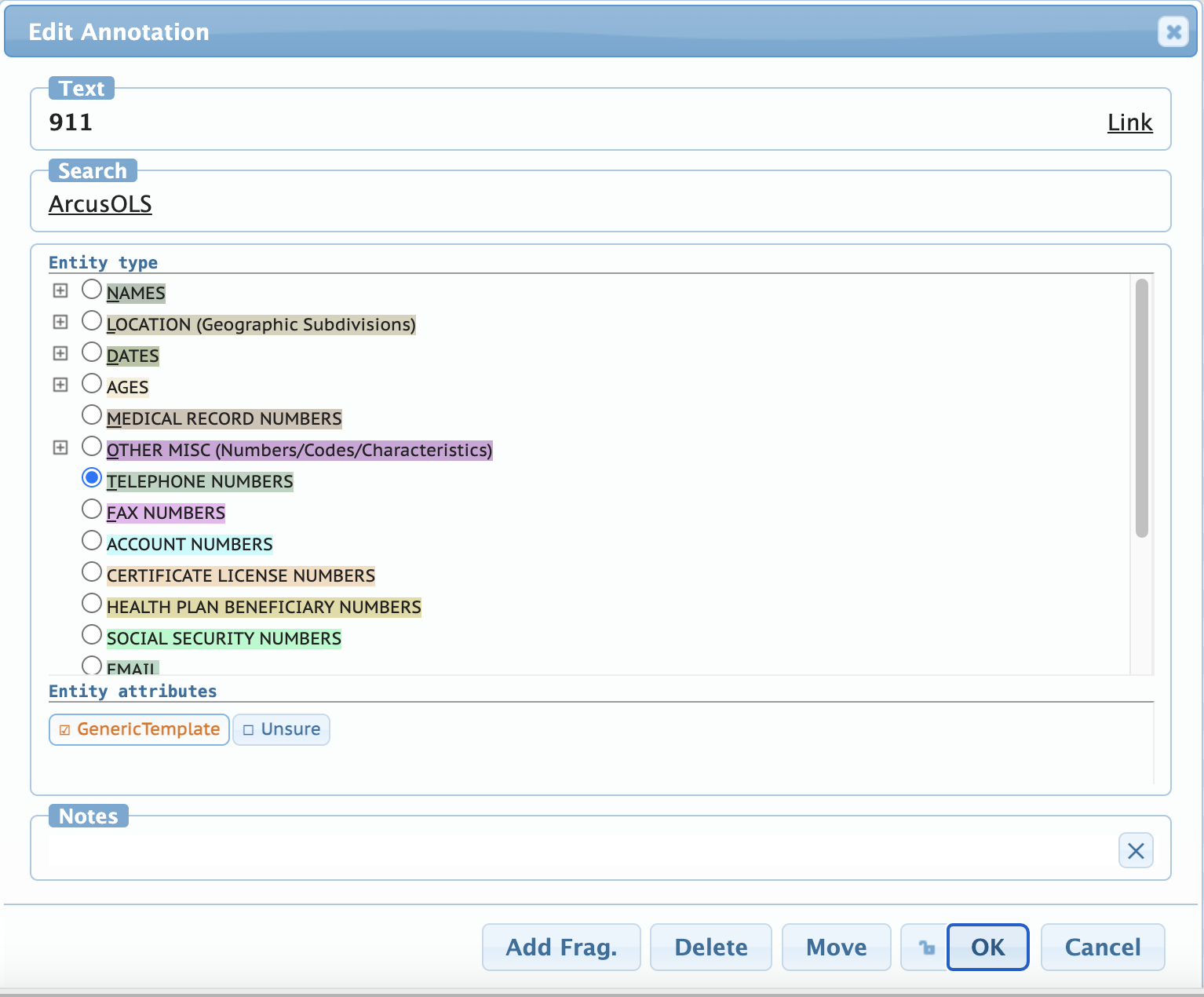The width and height of the screenshot is (1204, 997).
Task: Select the TELEPHONE NUMBERS radio button
Action: pyautogui.click(x=92, y=477)
